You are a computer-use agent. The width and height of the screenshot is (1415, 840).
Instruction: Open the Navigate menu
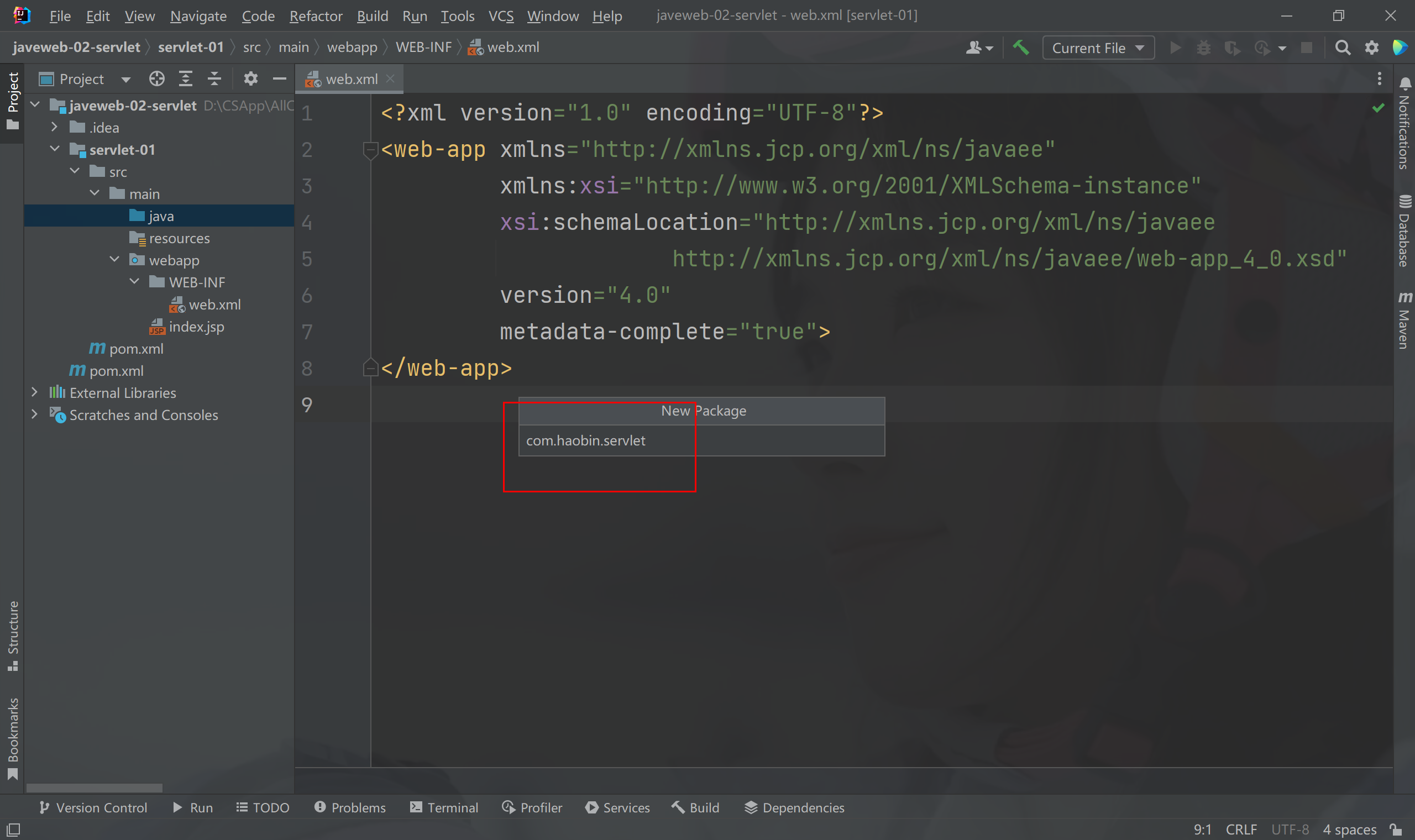coord(198,16)
